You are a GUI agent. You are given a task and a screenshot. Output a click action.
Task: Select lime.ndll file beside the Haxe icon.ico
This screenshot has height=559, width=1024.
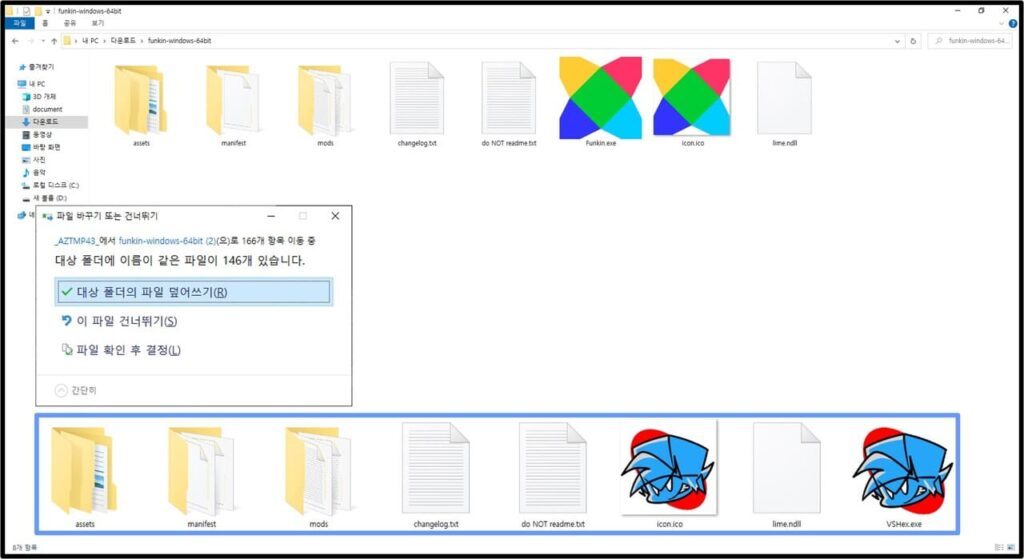pyautogui.click(x=784, y=99)
